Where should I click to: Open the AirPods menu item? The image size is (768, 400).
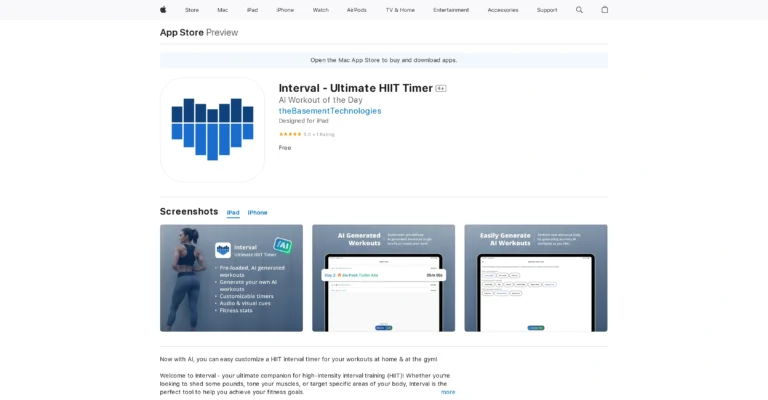point(356,10)
